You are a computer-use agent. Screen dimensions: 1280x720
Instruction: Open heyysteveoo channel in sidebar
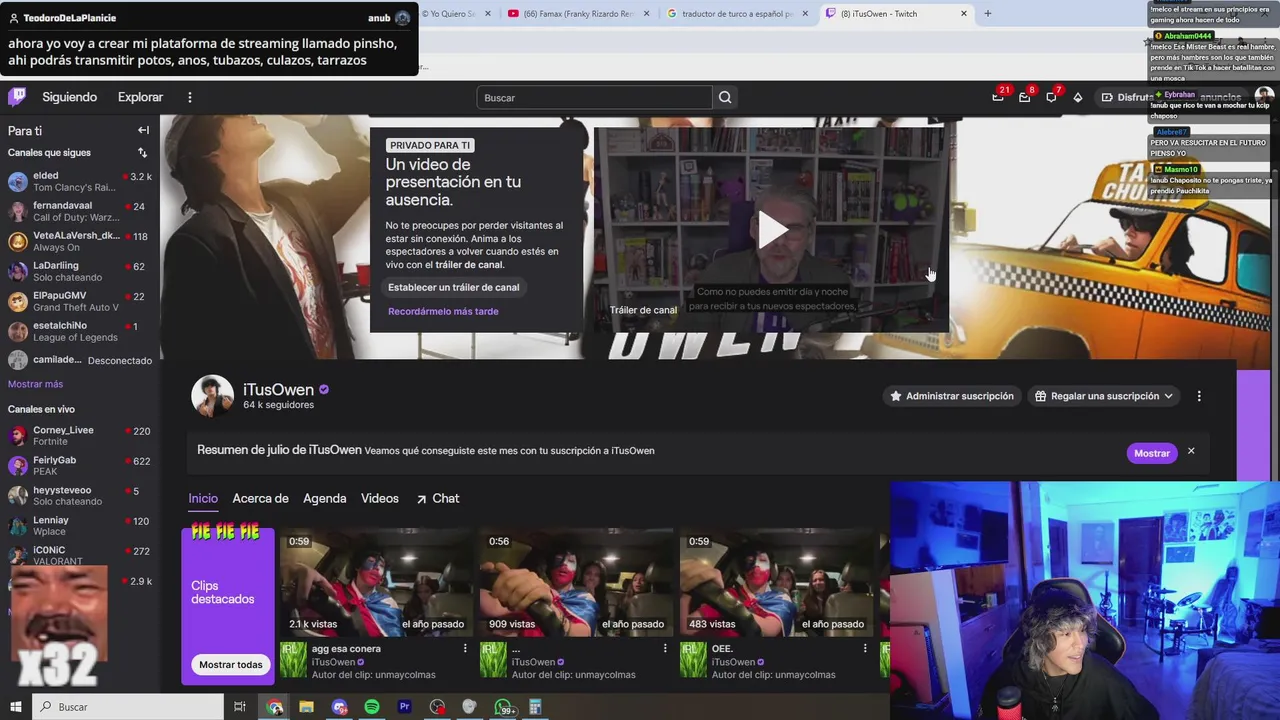tap(80, 496)
